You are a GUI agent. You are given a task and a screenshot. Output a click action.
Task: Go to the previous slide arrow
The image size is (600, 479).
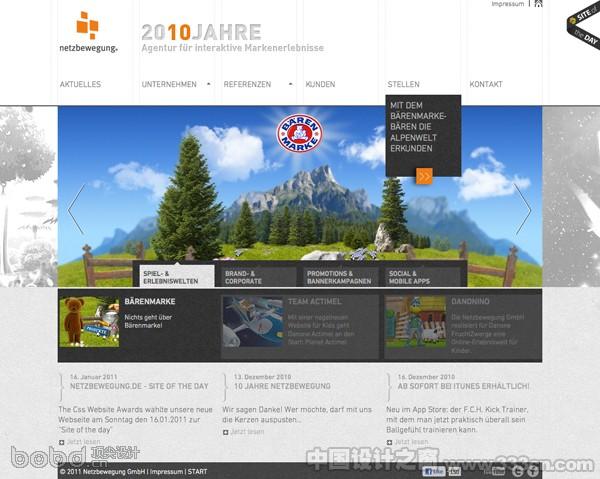77,209
